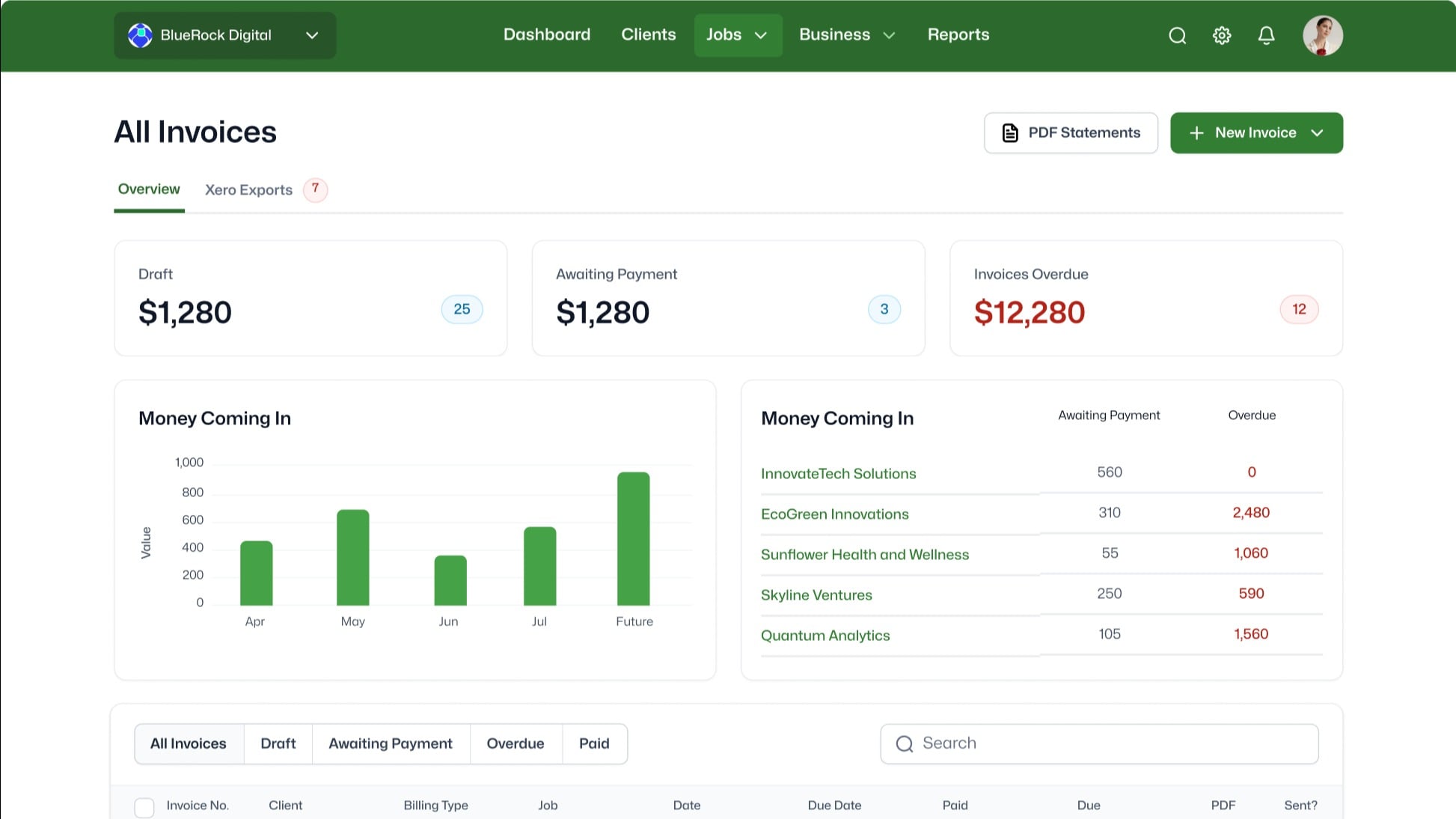Image resolution: width=1456 pixels, height=819 pixels.
Task: Expand the Business menu chevron
Action: (889, 35)
